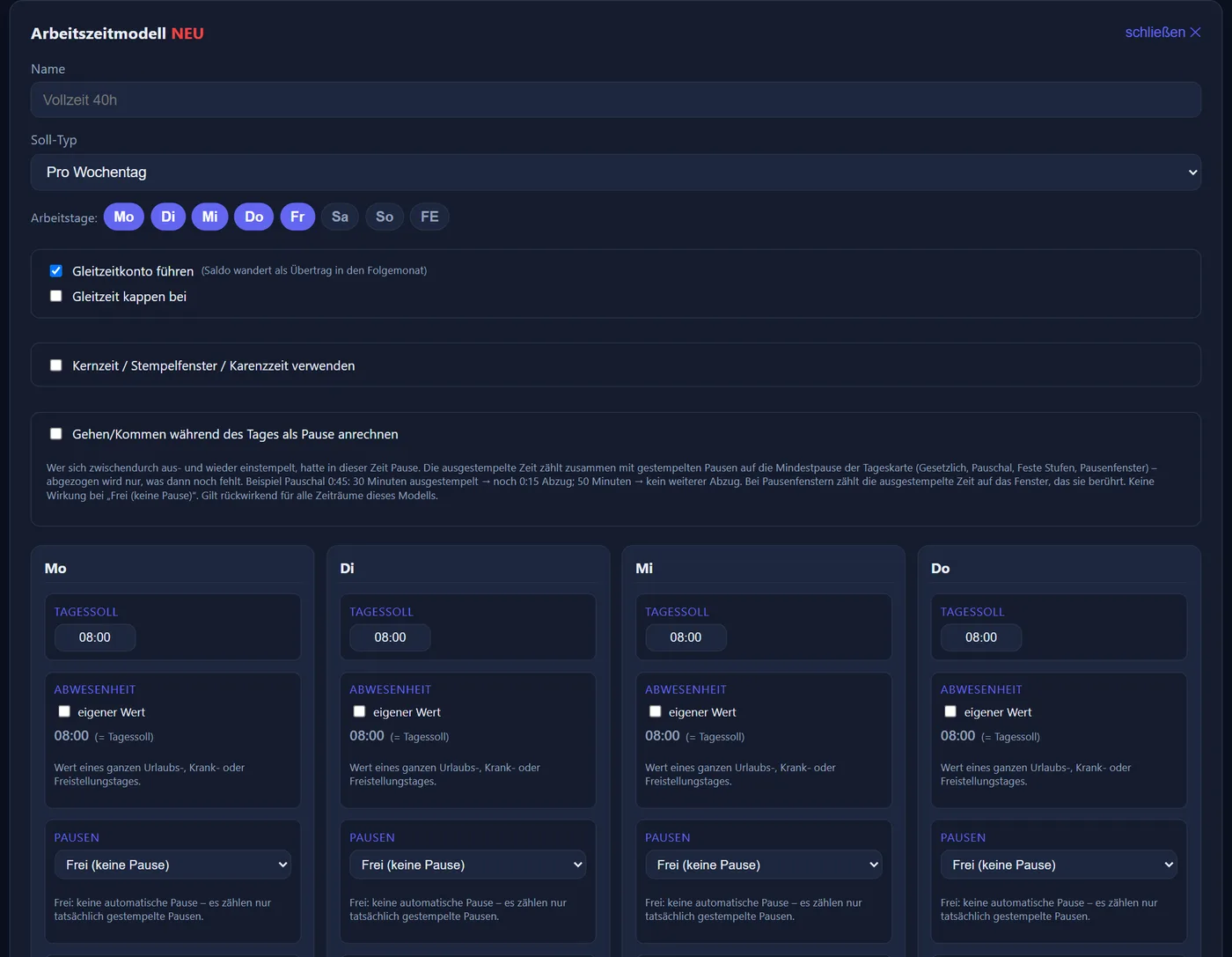Check eigener Wert in Do card

950,711
